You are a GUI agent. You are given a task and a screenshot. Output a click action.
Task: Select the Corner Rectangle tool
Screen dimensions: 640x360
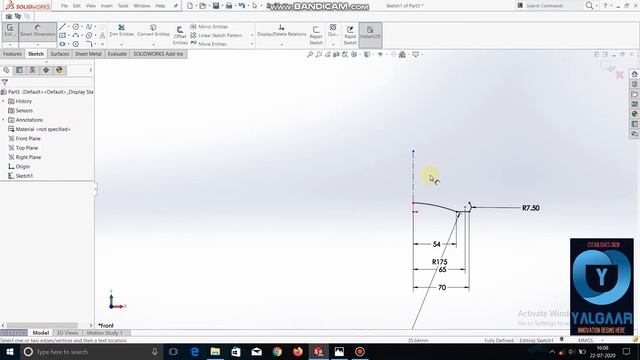click(x=62, y=36)
